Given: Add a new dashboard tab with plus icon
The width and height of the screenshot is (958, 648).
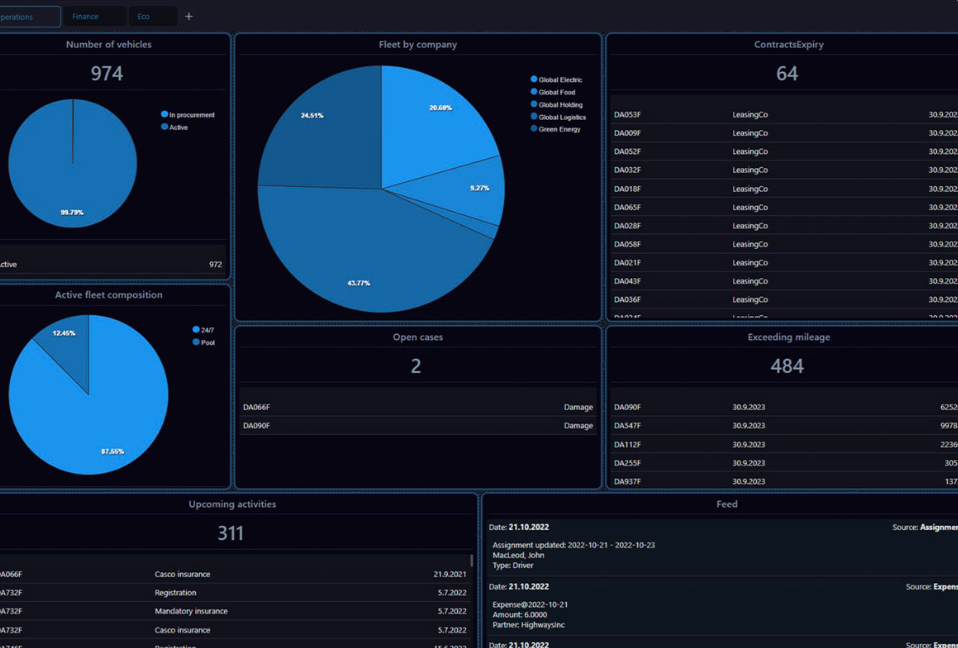Looking at the screenshot, I should coord(189,16).
